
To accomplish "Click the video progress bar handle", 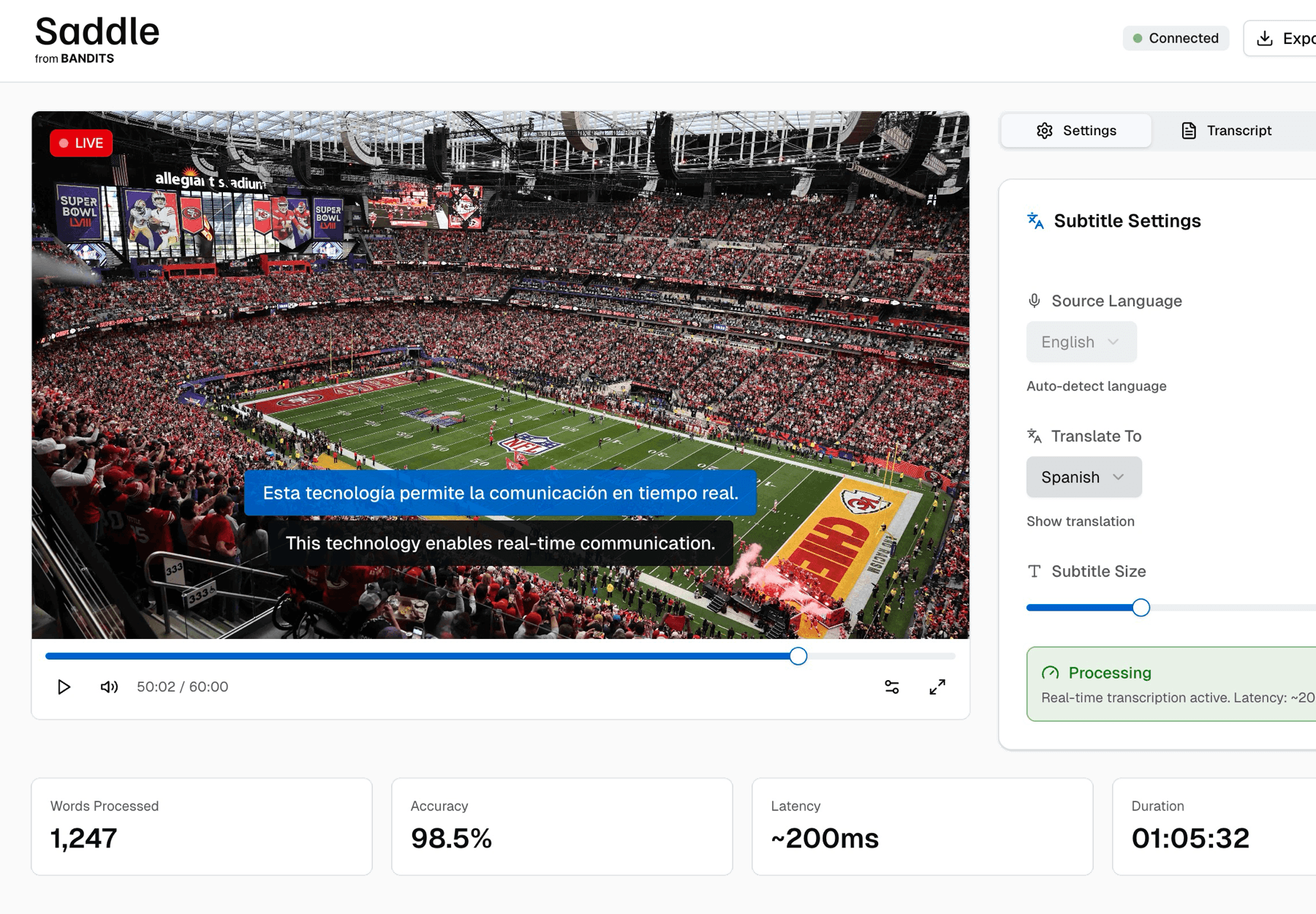I will 798,656.
